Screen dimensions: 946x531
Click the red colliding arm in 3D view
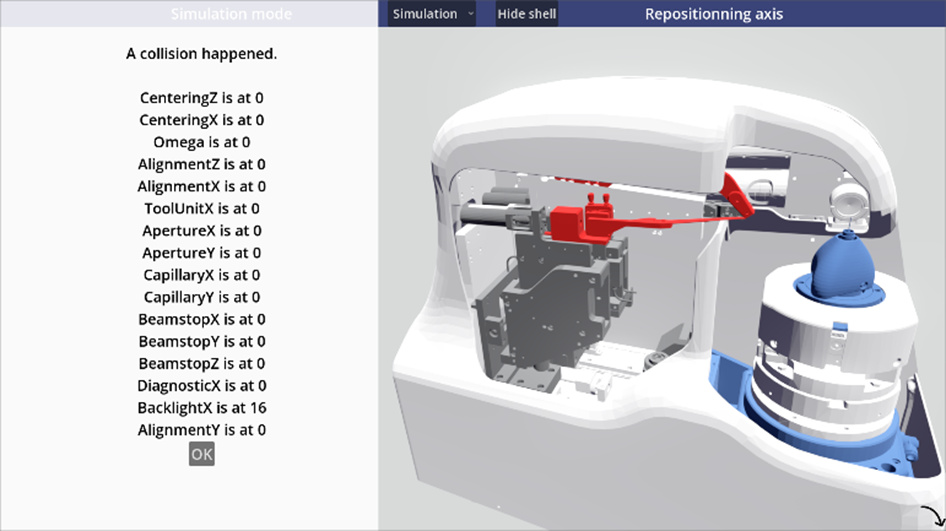(x=633, y=224)
